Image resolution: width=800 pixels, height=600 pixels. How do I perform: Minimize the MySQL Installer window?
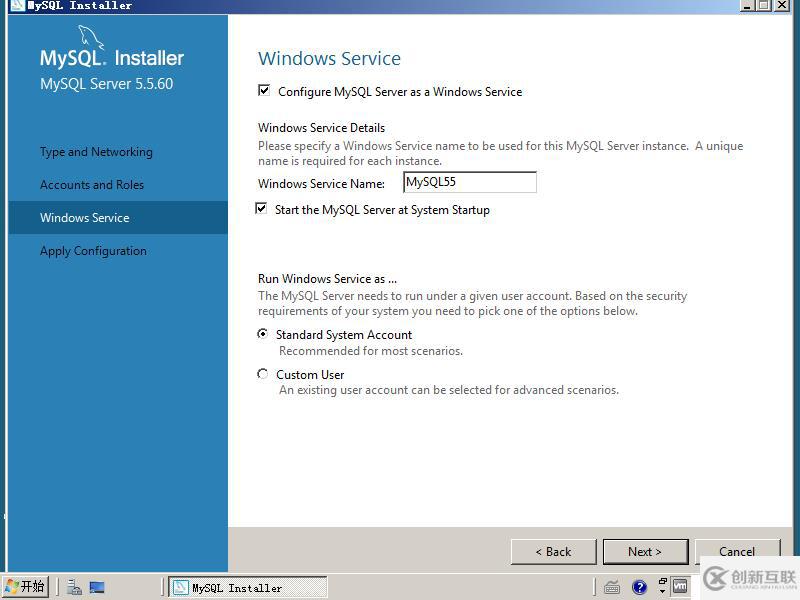pos(747,5)
